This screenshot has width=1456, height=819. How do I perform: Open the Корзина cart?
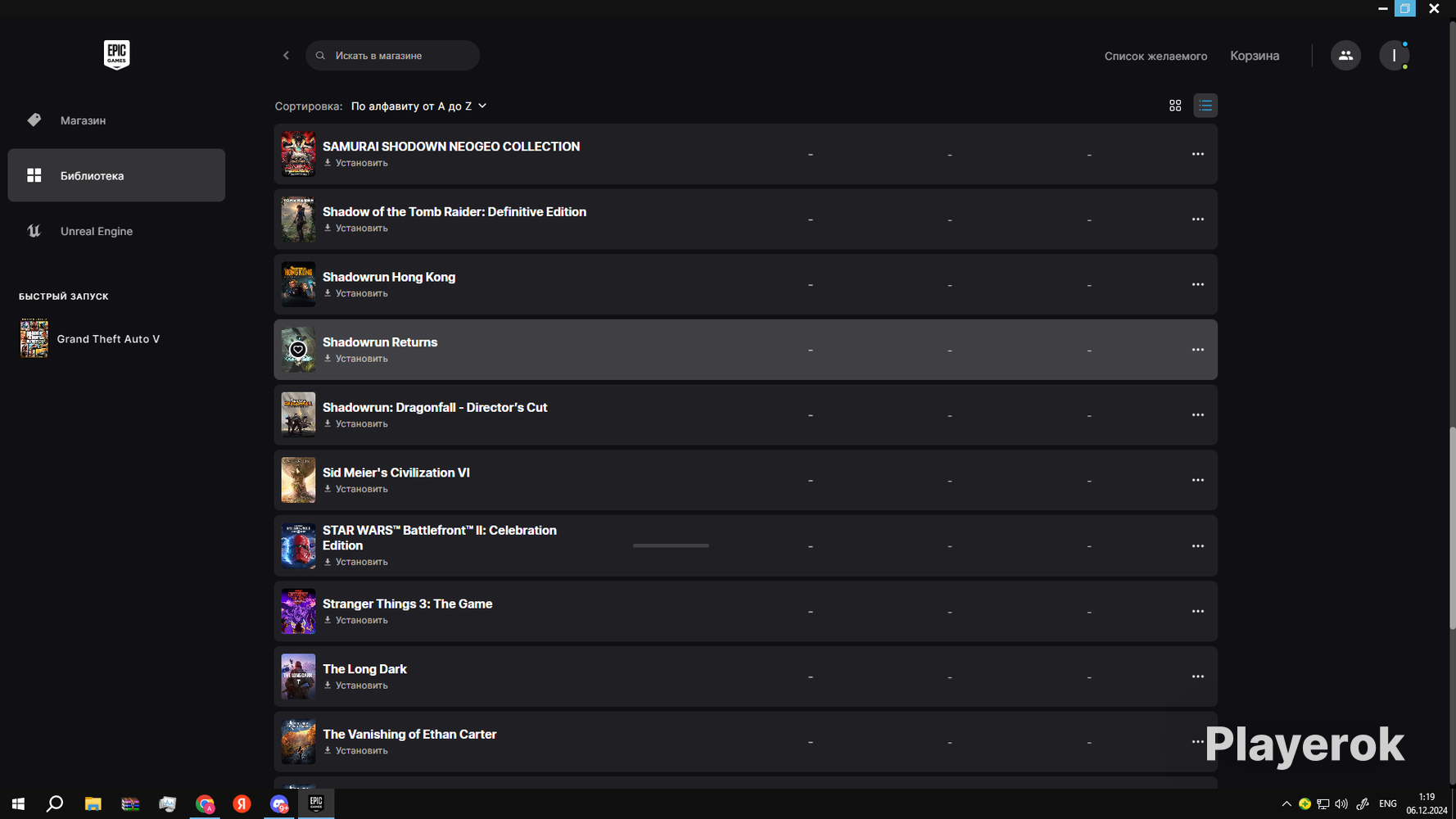coord(1255,56)
